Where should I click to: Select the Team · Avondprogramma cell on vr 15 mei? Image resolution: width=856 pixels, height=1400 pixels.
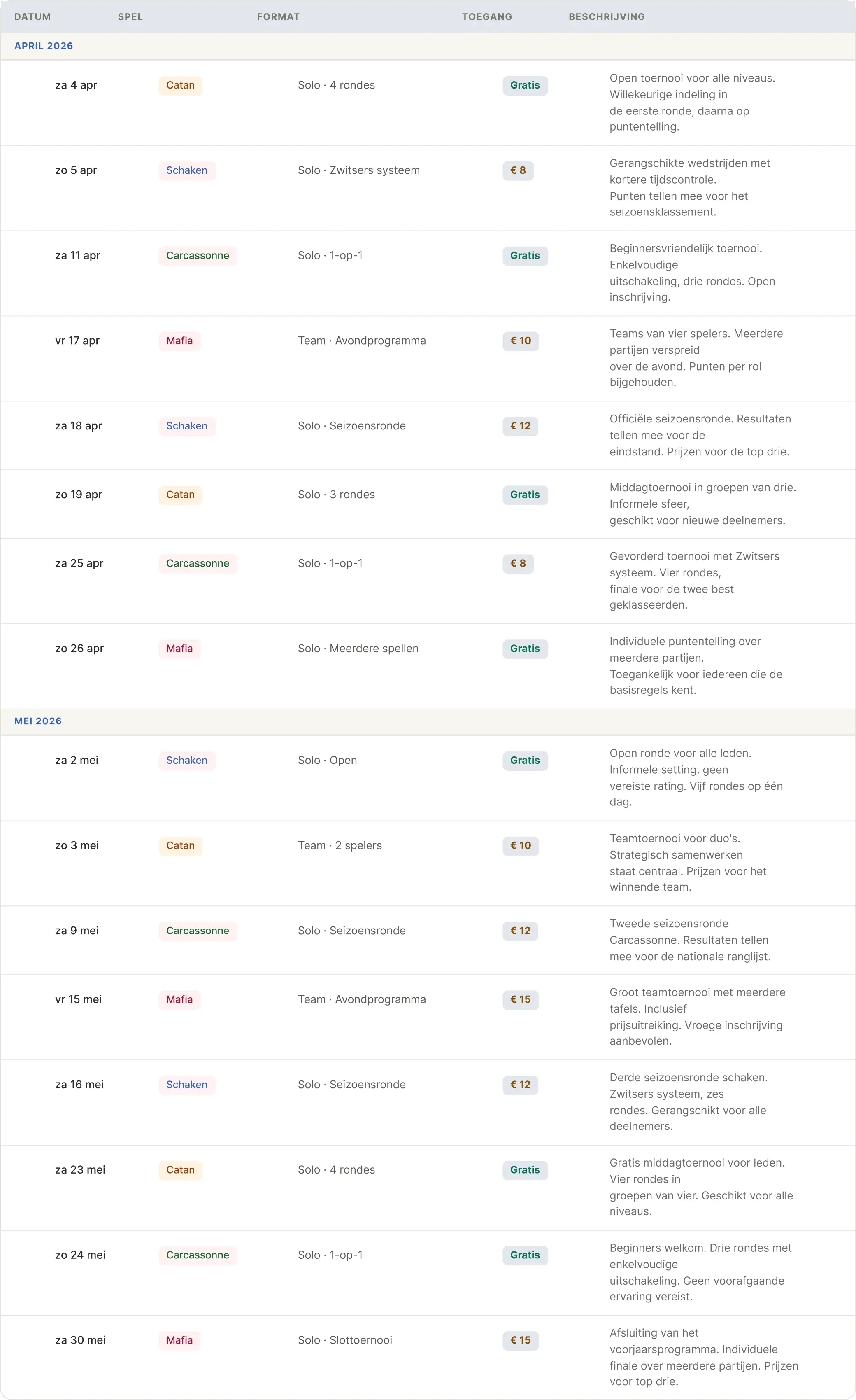pos(362,999)
